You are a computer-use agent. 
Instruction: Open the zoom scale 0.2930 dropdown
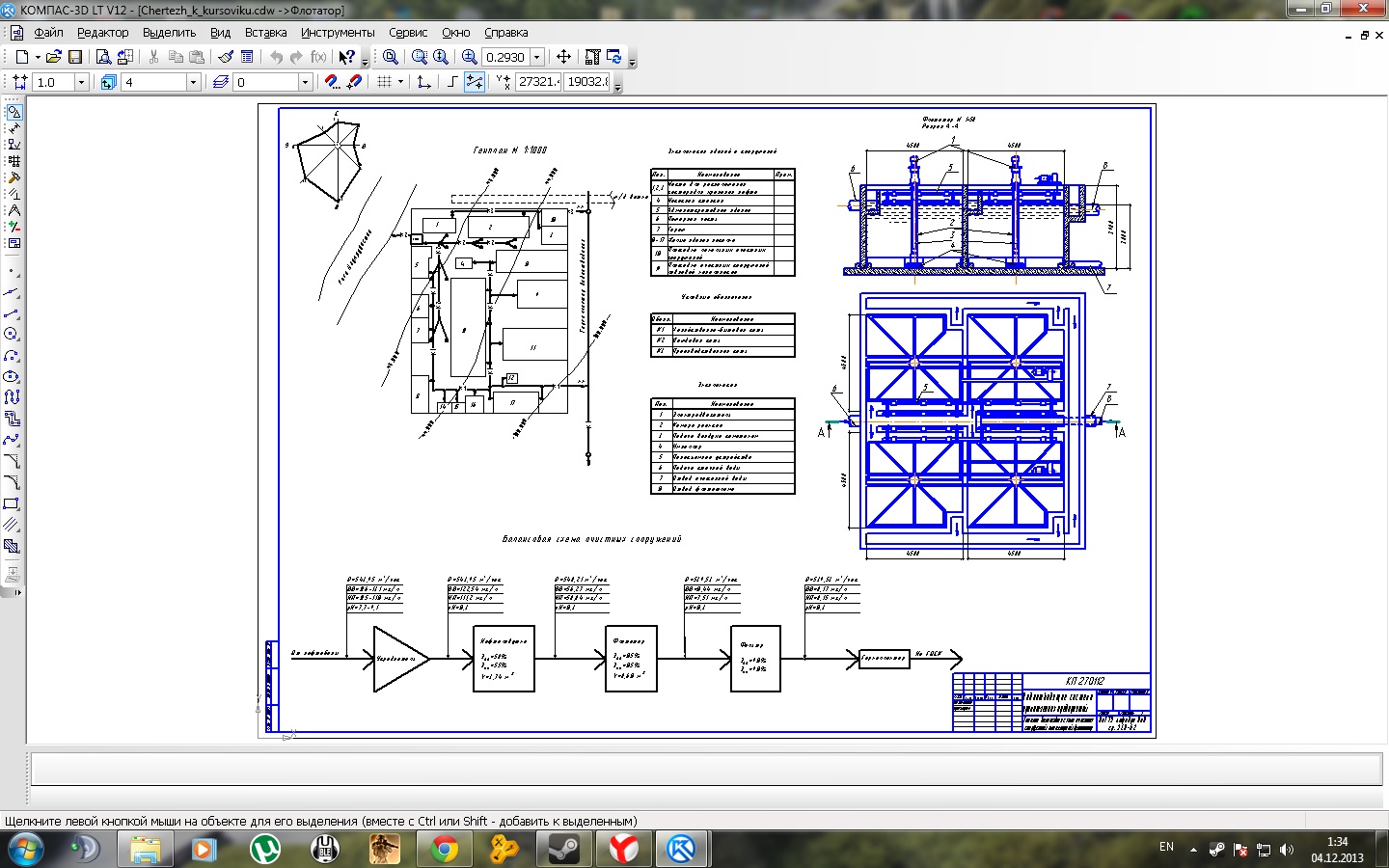click(x=537, y=57)
